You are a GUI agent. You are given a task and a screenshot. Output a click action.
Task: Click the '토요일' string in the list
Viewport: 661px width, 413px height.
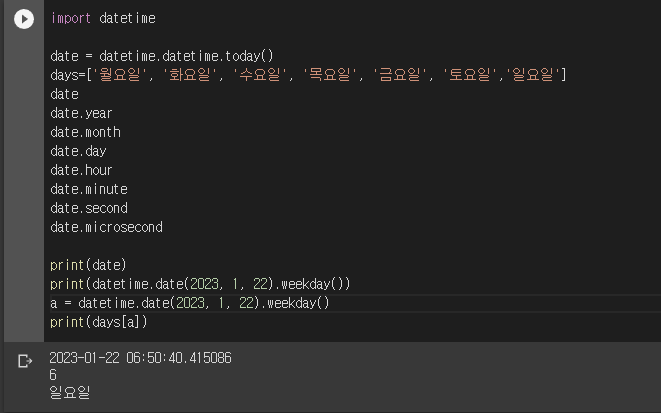click(x=470, y=75)
